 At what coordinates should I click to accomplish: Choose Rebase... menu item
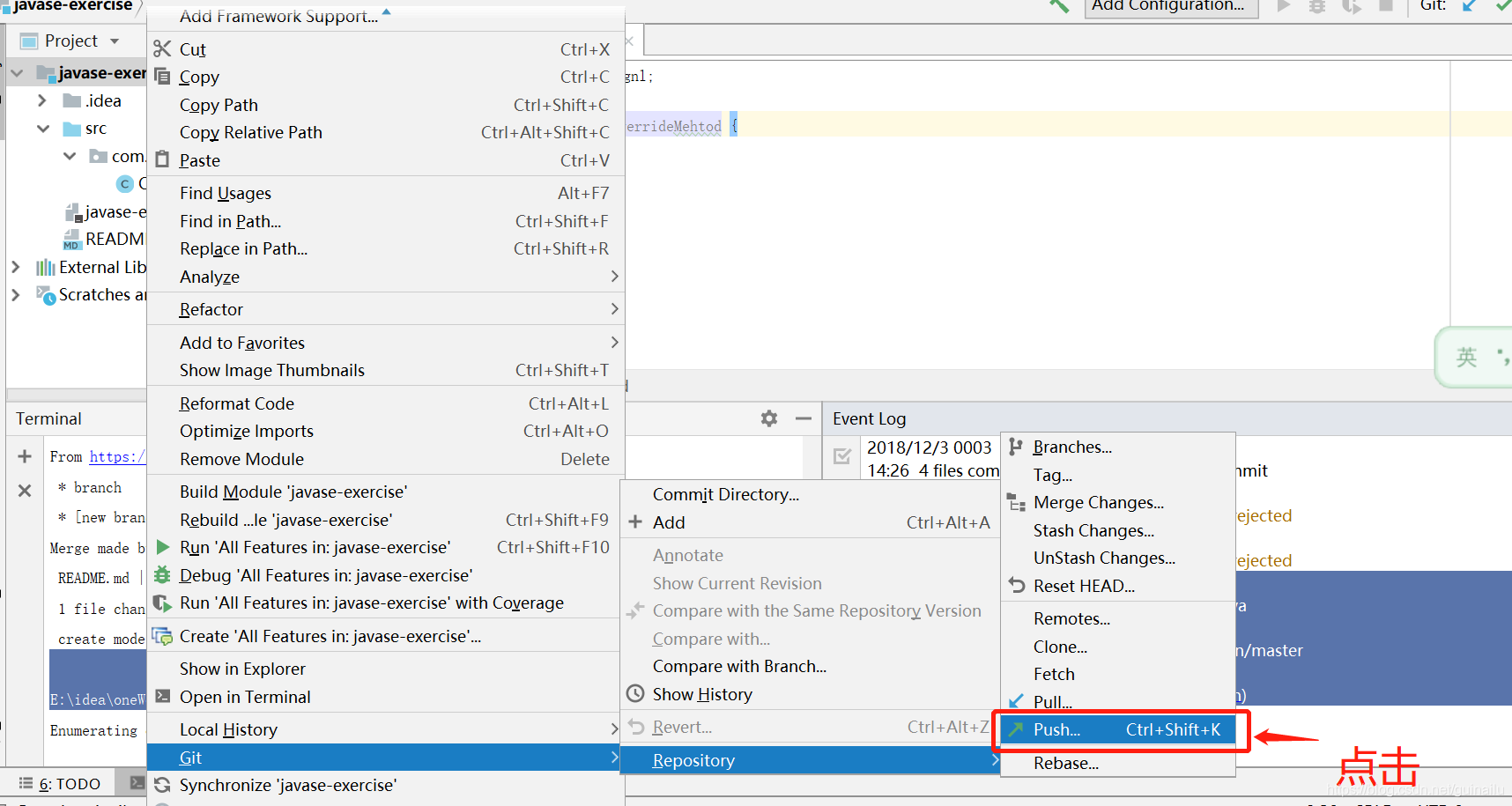click(1118, 763)
